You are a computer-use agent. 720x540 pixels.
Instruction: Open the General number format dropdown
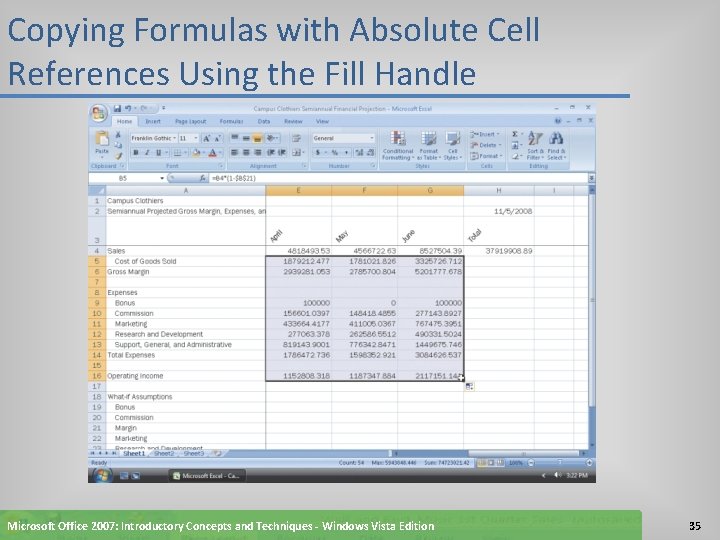[x=371, y=138]
